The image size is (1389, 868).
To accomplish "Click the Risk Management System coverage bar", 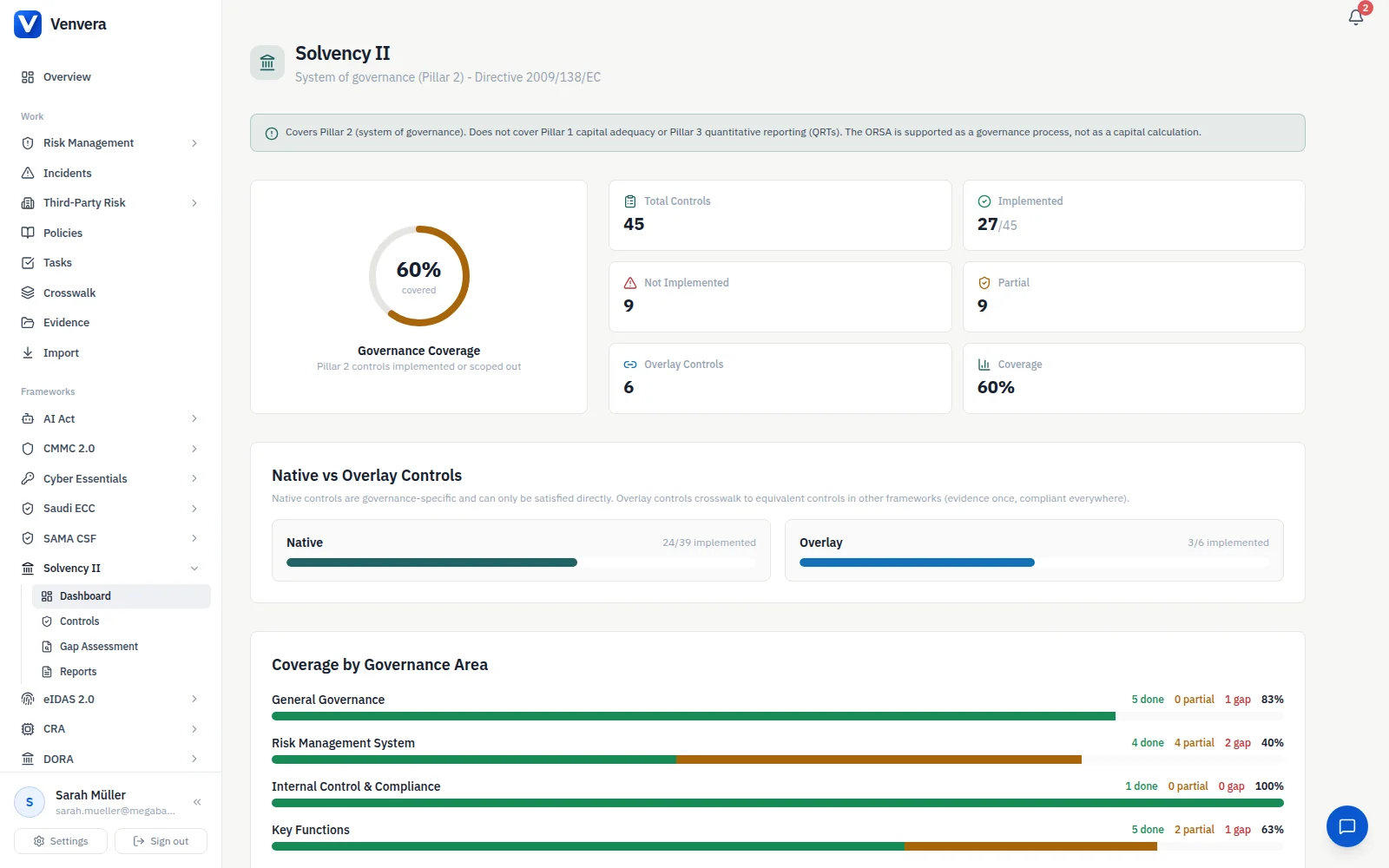I will (x=778, y=759).
